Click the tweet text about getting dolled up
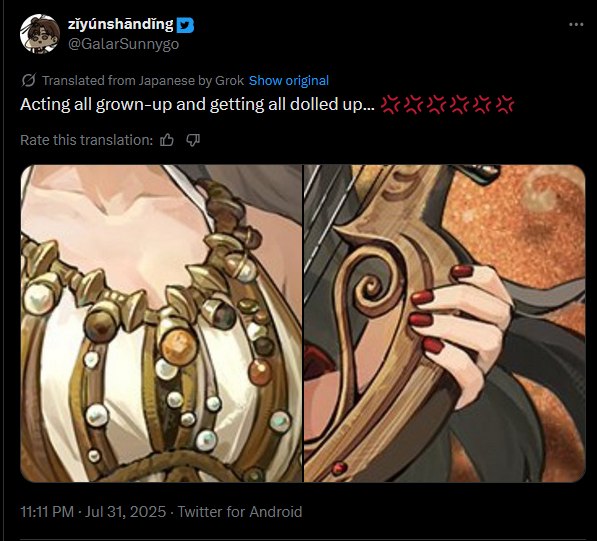597x541 pixels. tap(197, 104)
